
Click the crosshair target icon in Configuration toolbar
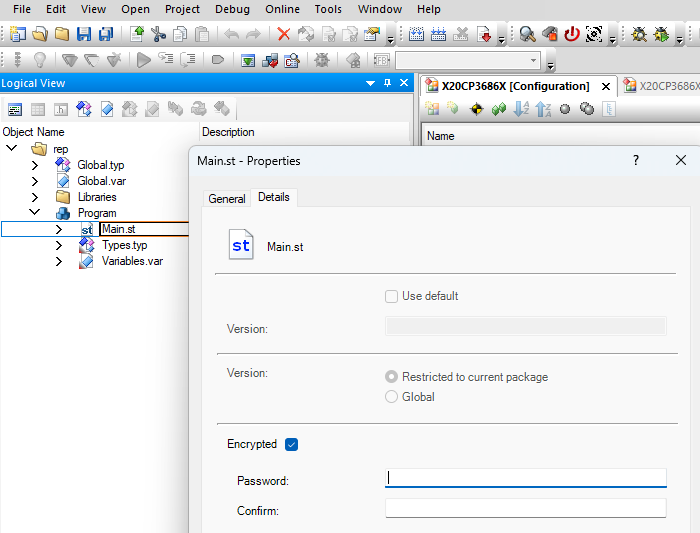[476, 109]
